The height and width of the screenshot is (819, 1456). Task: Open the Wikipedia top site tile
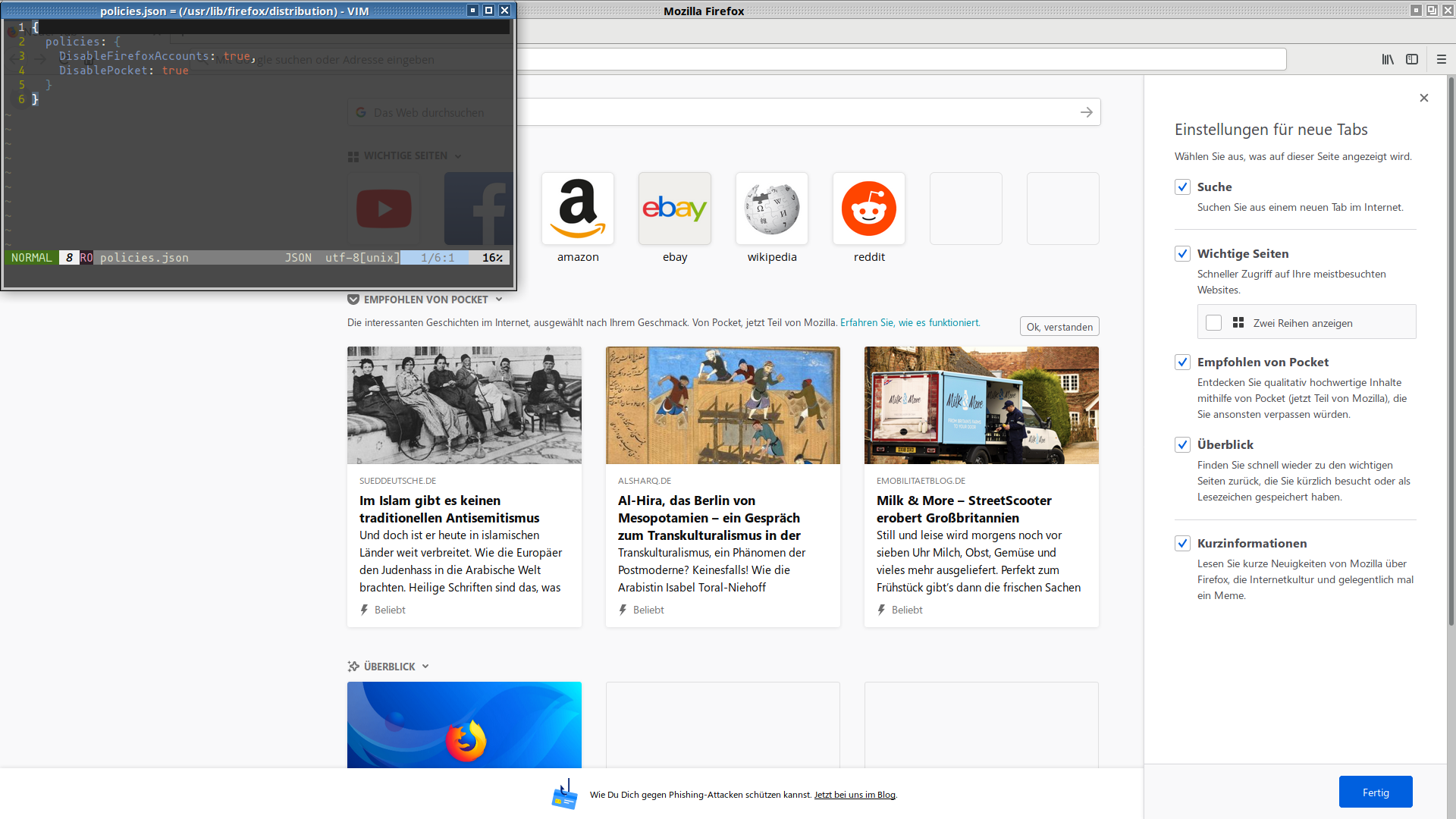point(771,209)
